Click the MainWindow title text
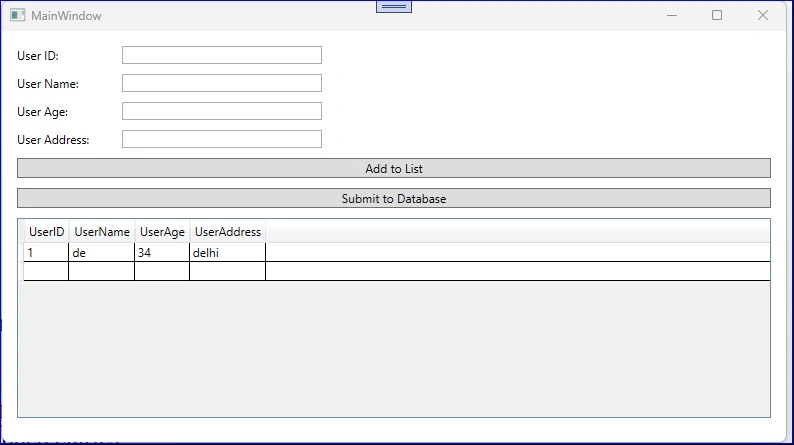Screen dimensions: 794x445 click(x=66, y=16)
